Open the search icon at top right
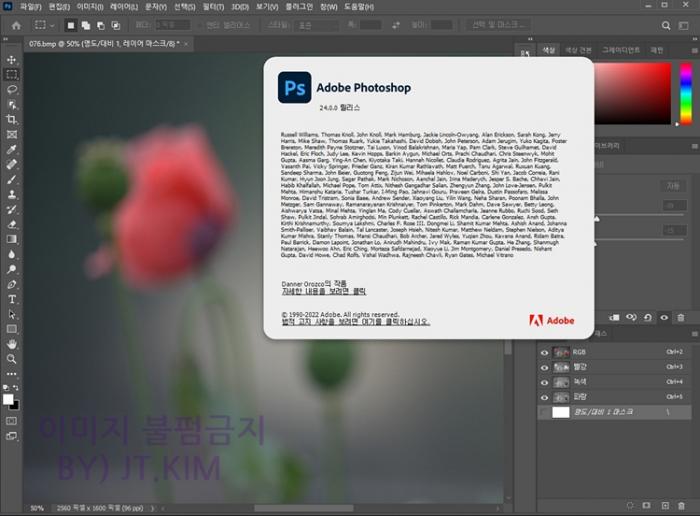Viewport: 700px width, 516px height. pyautogui.click(x=666, y=25)
